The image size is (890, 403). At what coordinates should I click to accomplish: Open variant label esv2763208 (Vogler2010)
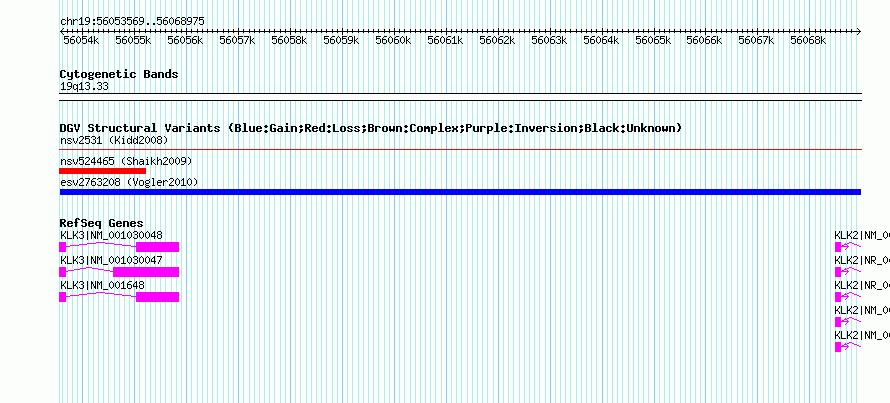[129, 182]
